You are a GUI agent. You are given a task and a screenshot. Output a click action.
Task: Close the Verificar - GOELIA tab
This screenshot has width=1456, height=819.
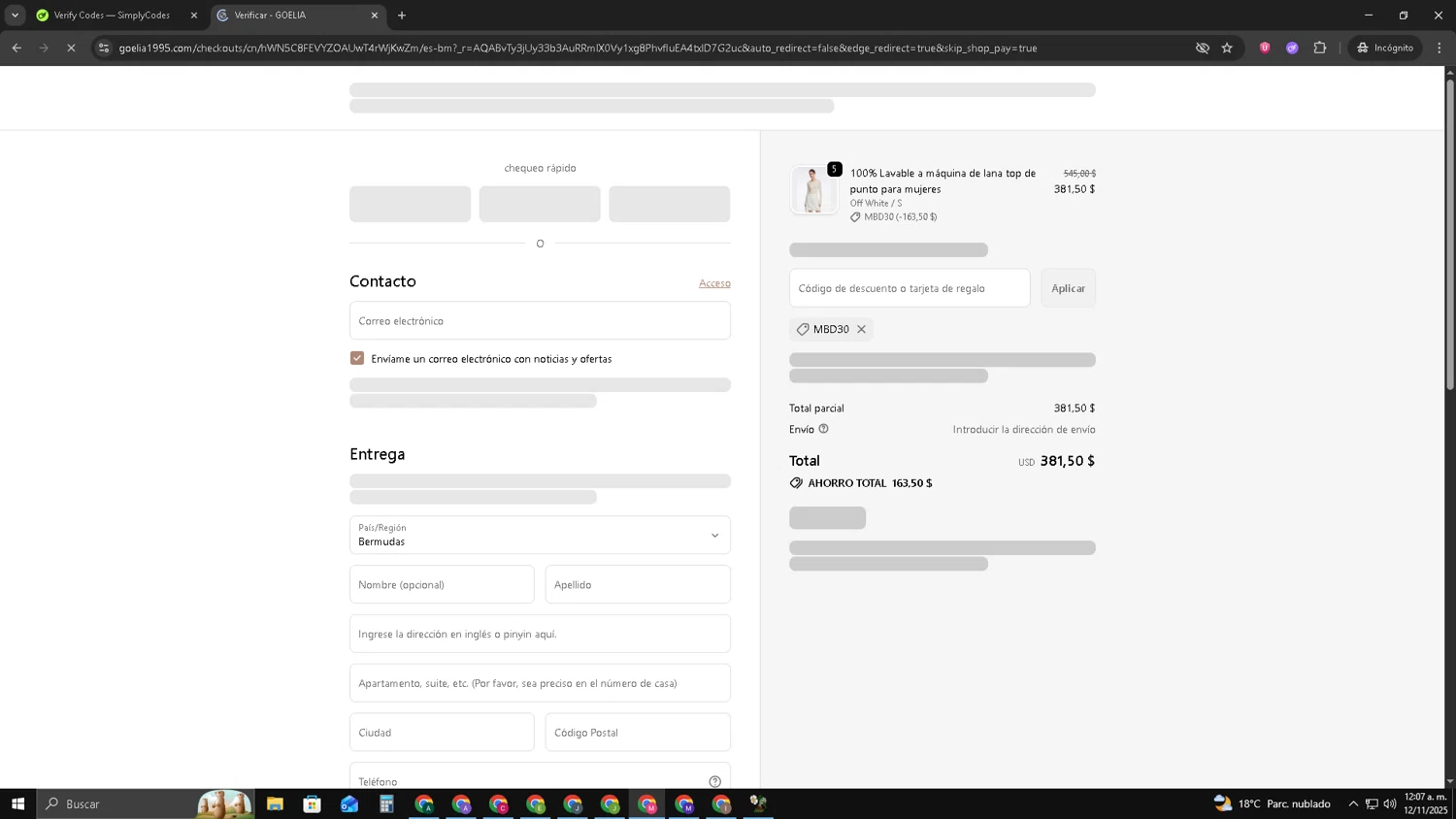click(375, 16)
